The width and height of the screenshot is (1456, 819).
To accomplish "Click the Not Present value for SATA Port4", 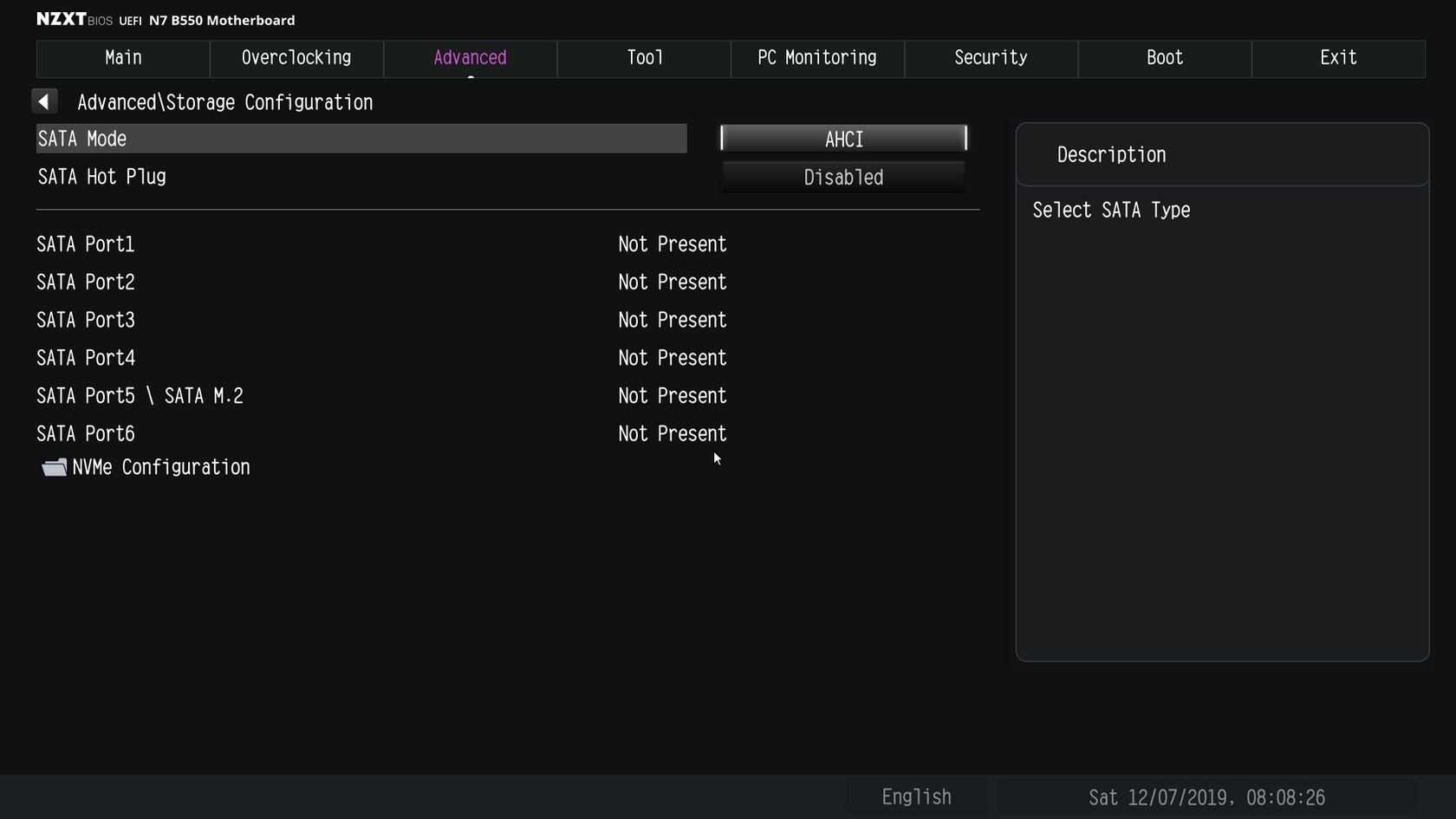I will pyautogui.click(x=673, y=358).
